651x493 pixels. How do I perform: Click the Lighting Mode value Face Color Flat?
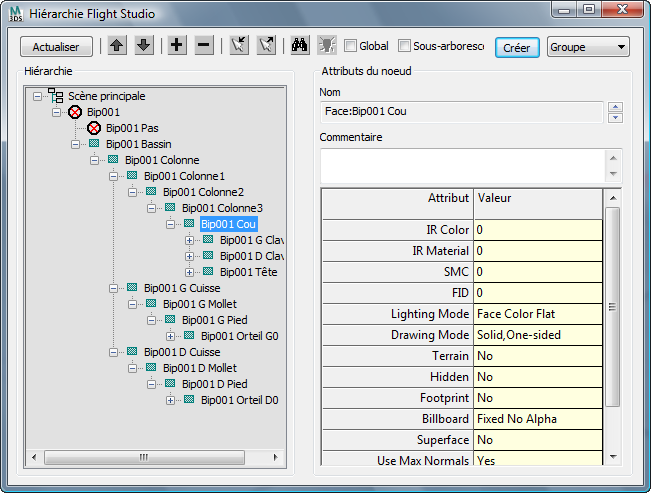click(x=538, y=314)
